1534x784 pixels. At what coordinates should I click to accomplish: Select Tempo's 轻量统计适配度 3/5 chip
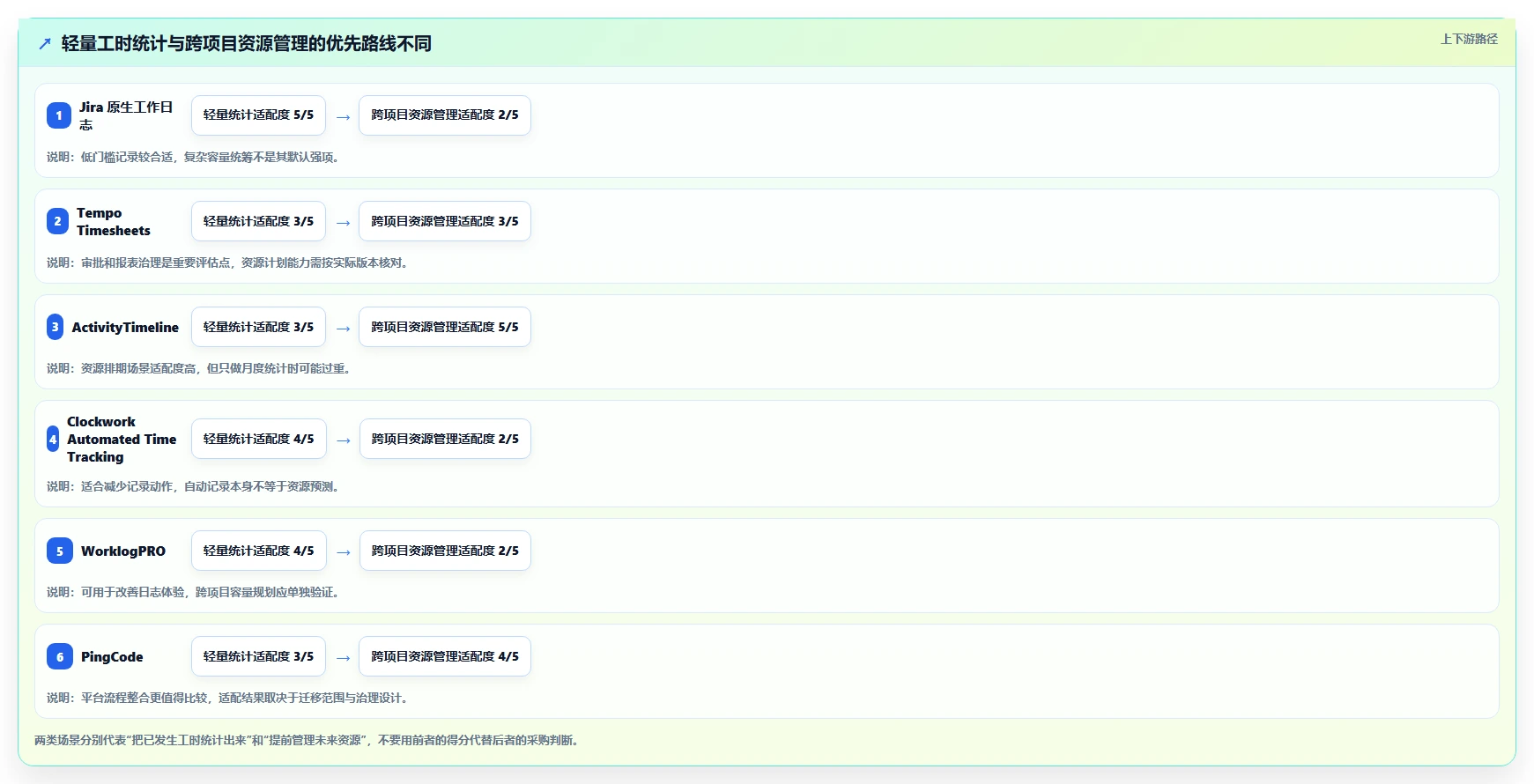(258, 221)
